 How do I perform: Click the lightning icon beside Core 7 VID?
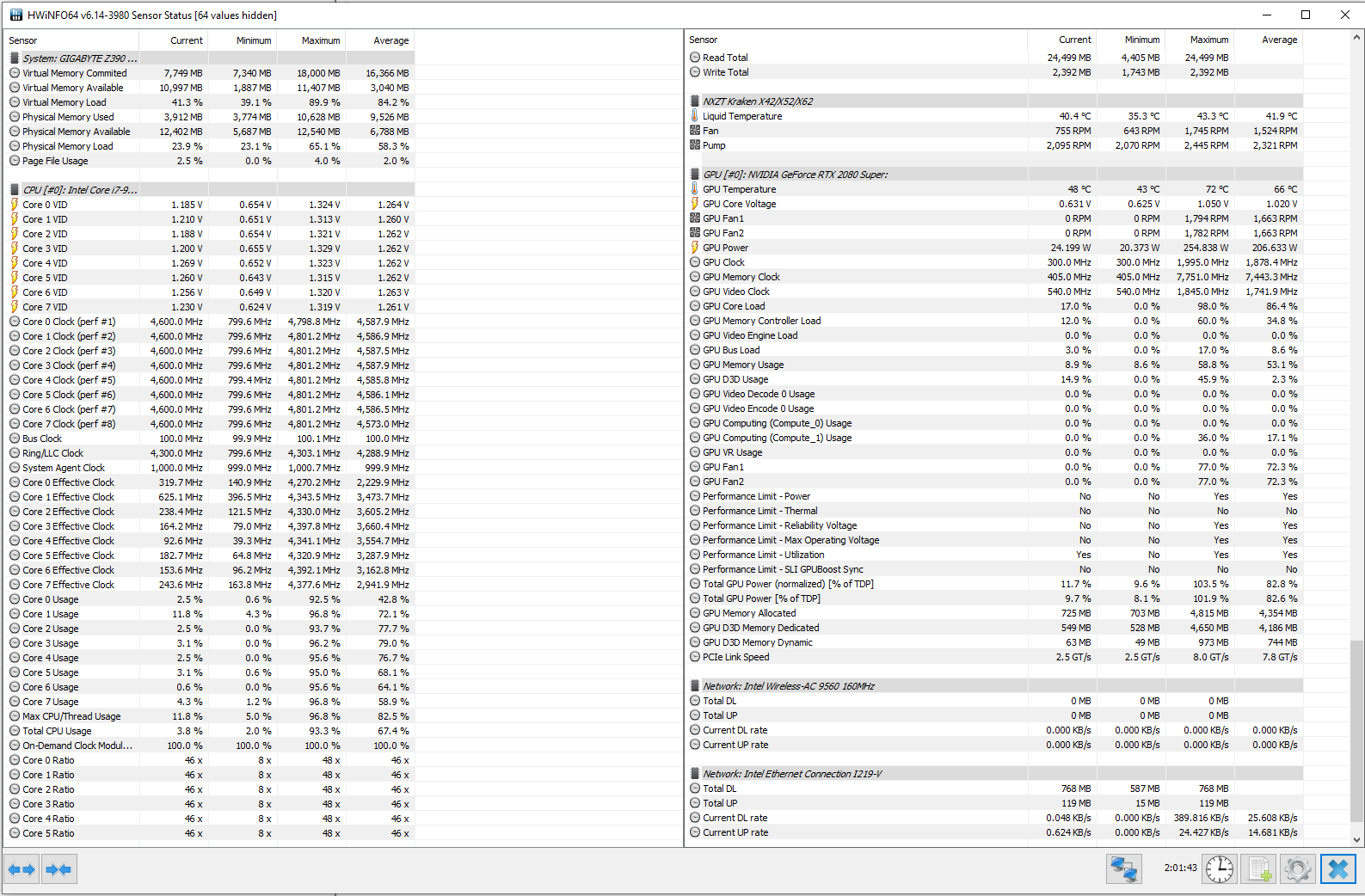(15, 307)
